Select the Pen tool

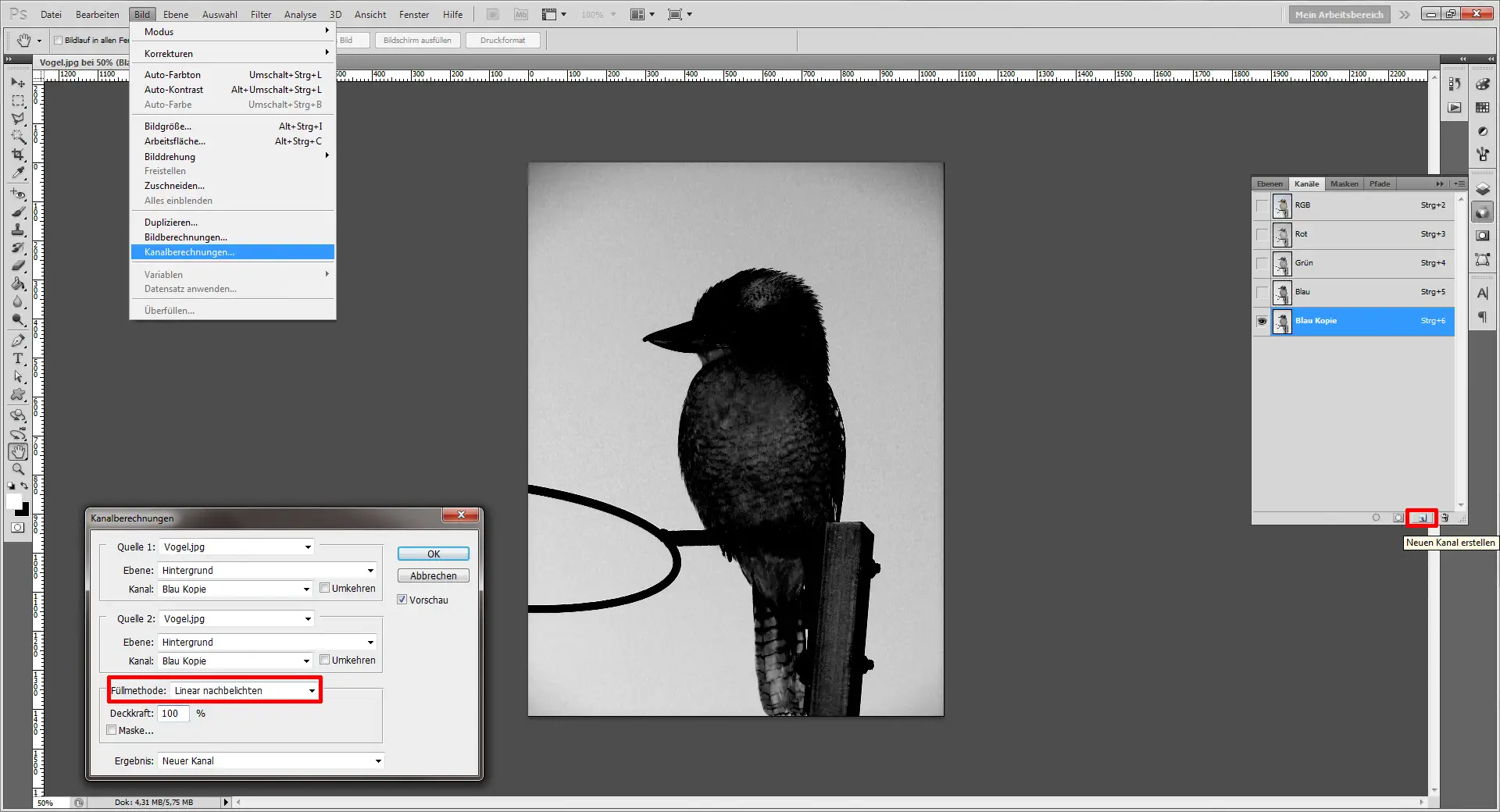point(17,341)
